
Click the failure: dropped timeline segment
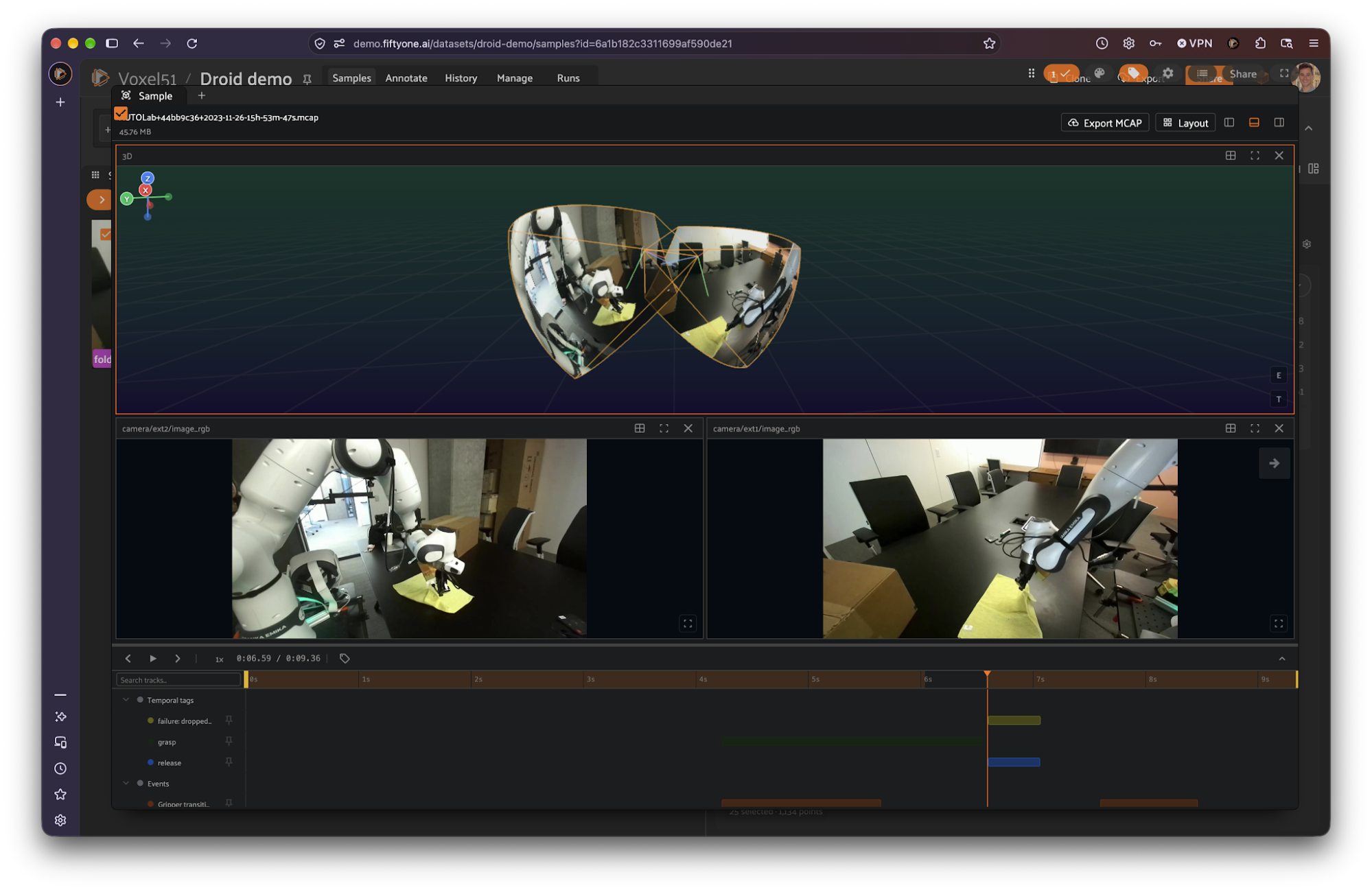[1014, 720]
